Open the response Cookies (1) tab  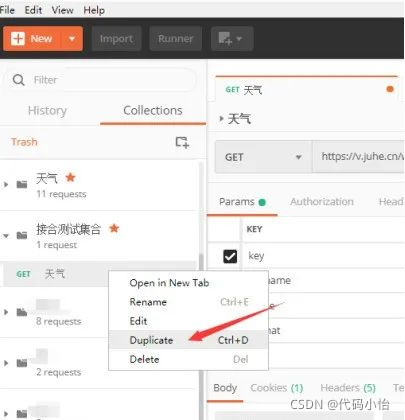[277, 388]
